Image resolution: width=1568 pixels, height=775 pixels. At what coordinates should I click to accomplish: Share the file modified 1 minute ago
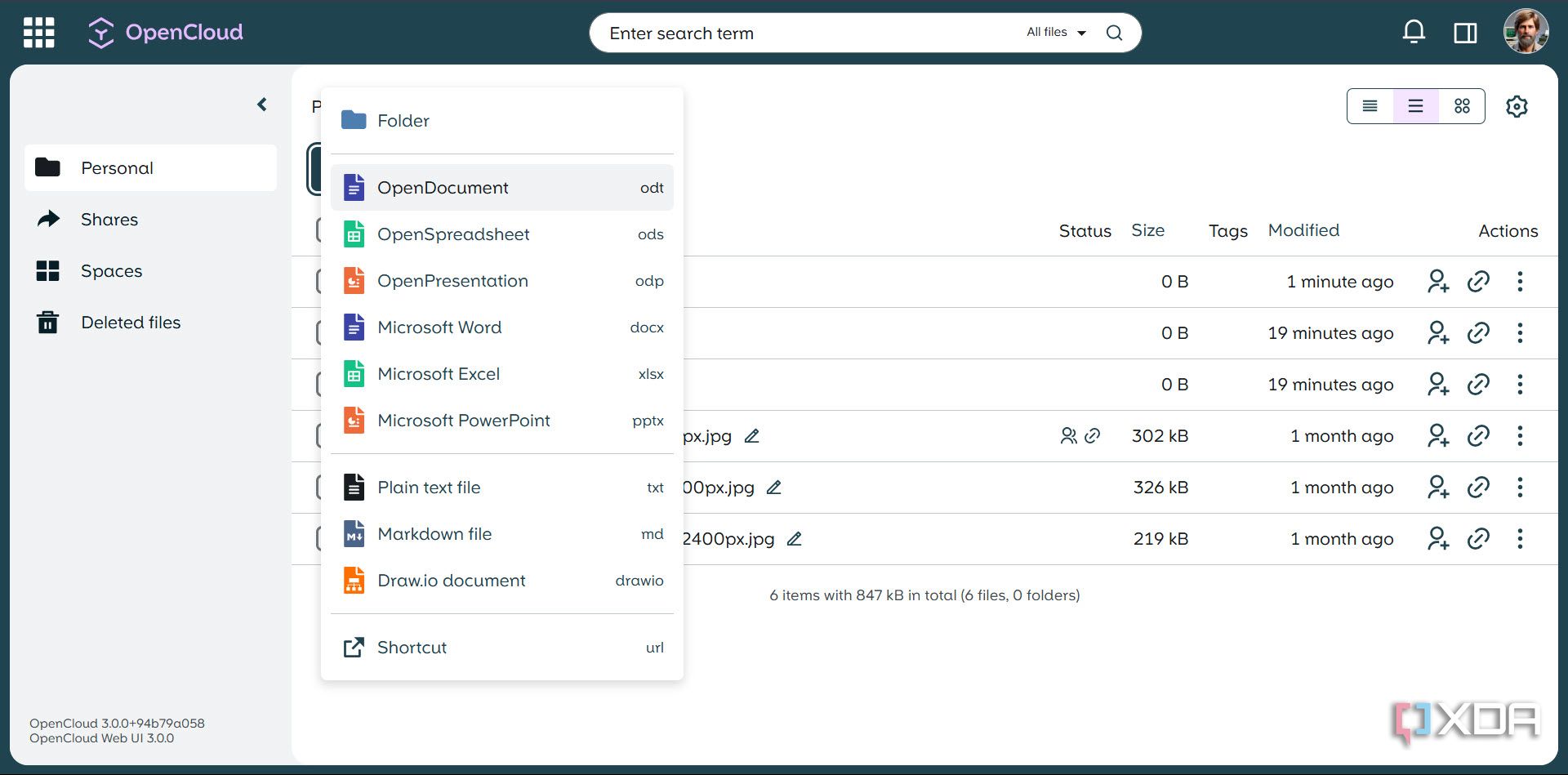pyautogui.click(x=1438, y=282)
